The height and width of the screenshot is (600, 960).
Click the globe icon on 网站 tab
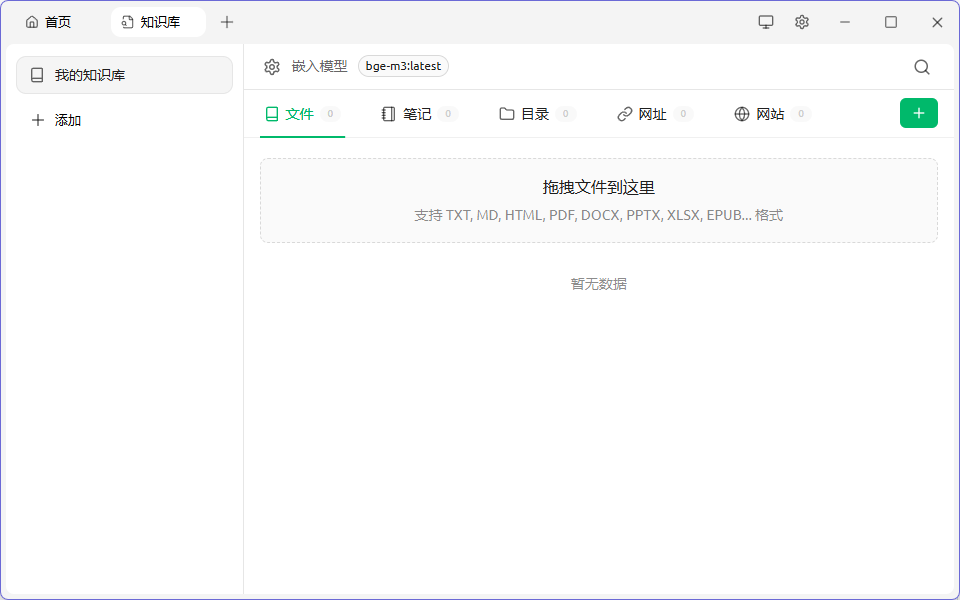coord(742,114)
